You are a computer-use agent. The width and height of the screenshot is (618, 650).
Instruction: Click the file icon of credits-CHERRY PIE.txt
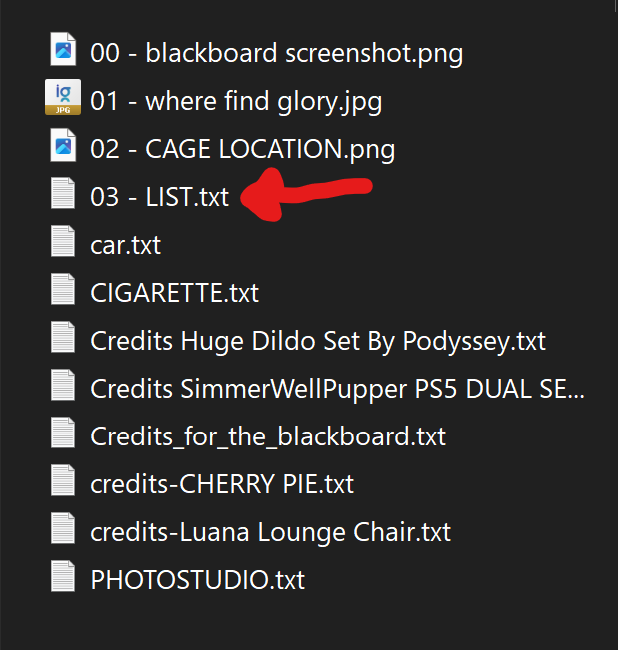[63, 480]
